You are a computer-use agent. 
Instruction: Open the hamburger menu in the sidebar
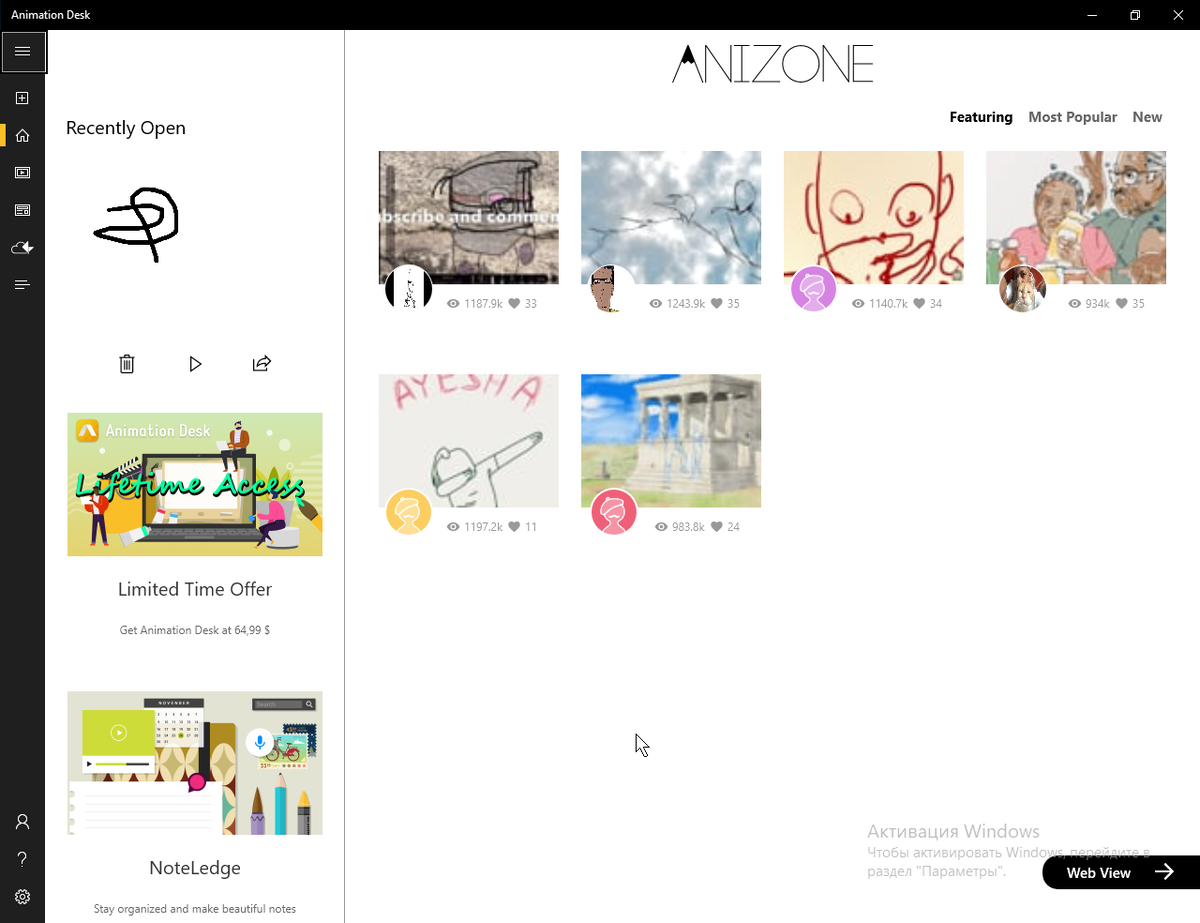click(23, 51)
